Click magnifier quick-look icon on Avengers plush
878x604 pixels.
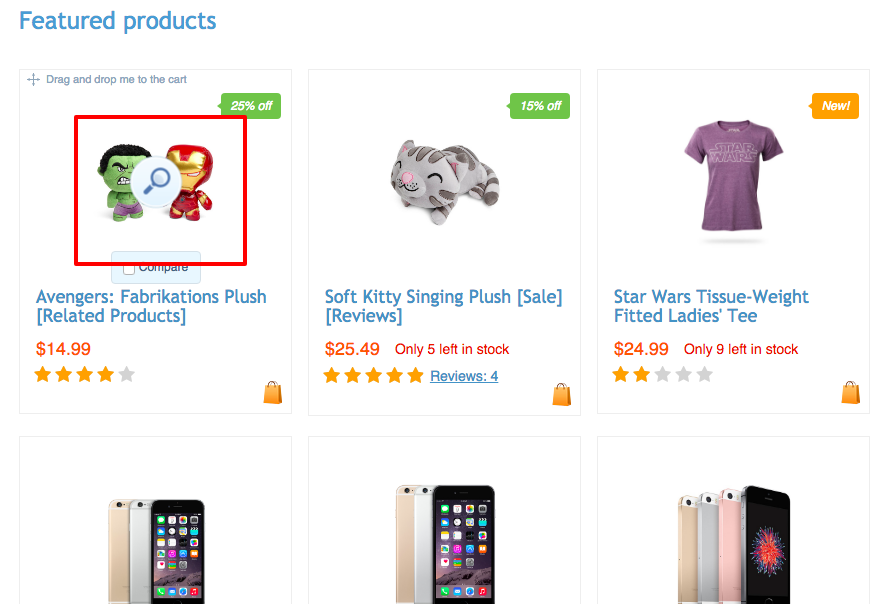tap(156, 181)
